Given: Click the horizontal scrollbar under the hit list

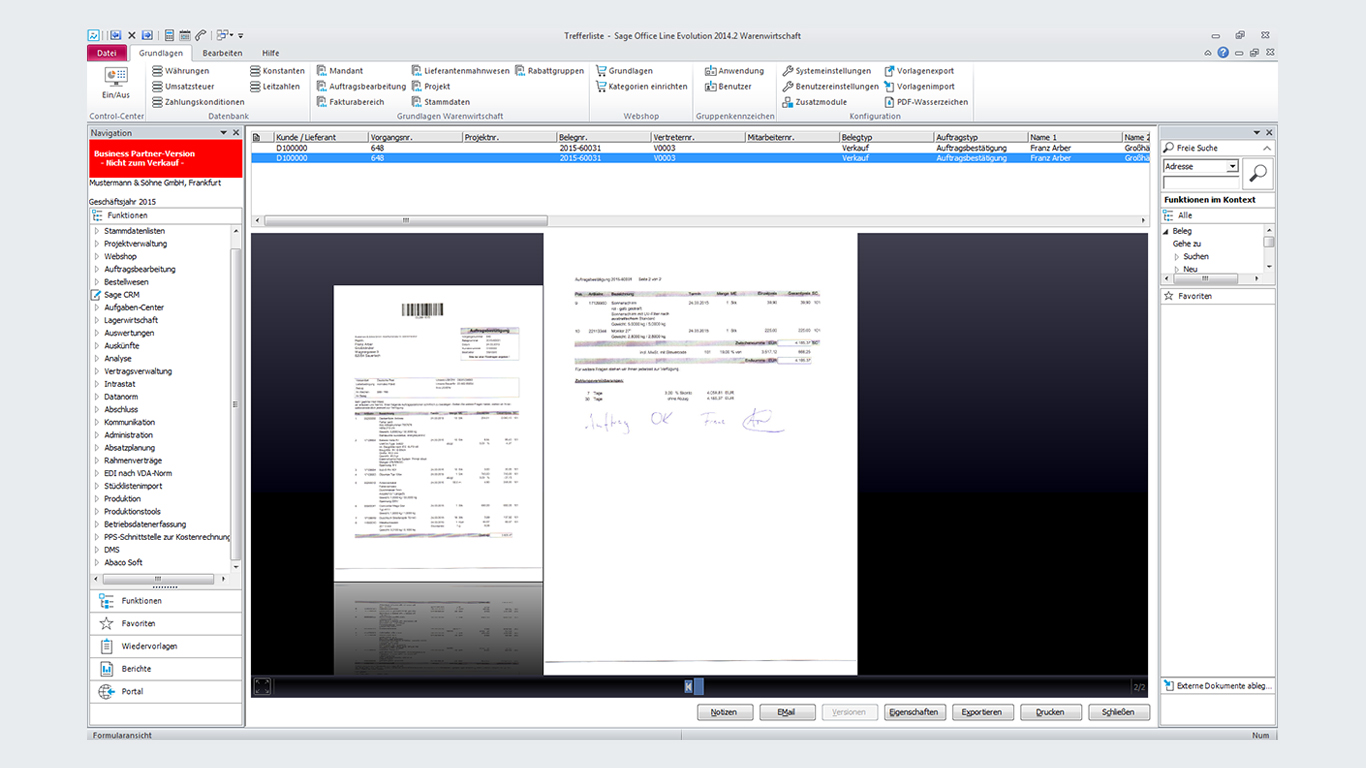Looking at the screenshot, I should point(405,220).
